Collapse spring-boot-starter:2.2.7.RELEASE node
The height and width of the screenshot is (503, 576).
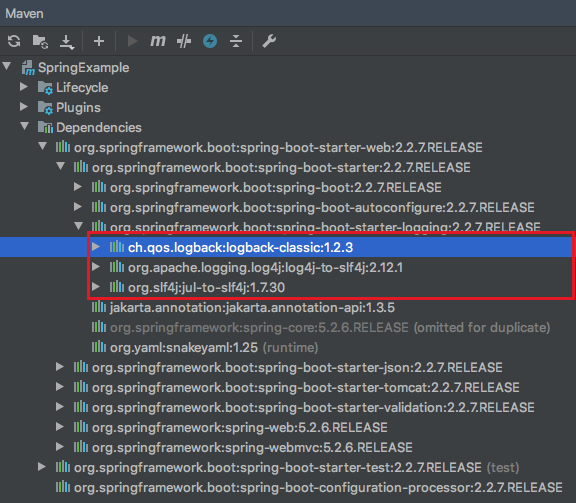pyautogui.click(x=61, y=166)
